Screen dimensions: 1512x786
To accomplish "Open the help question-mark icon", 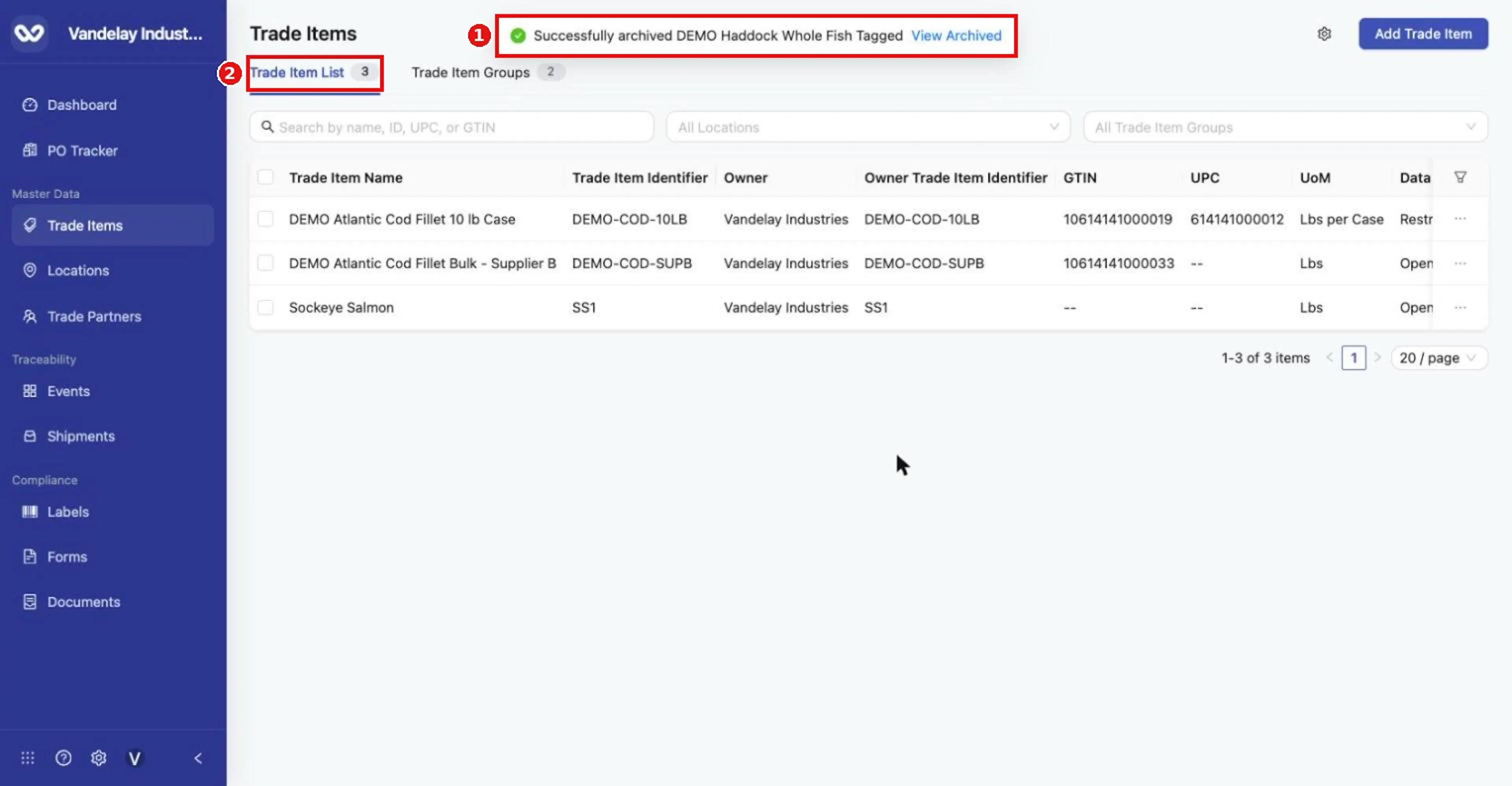I will [63, 758].
